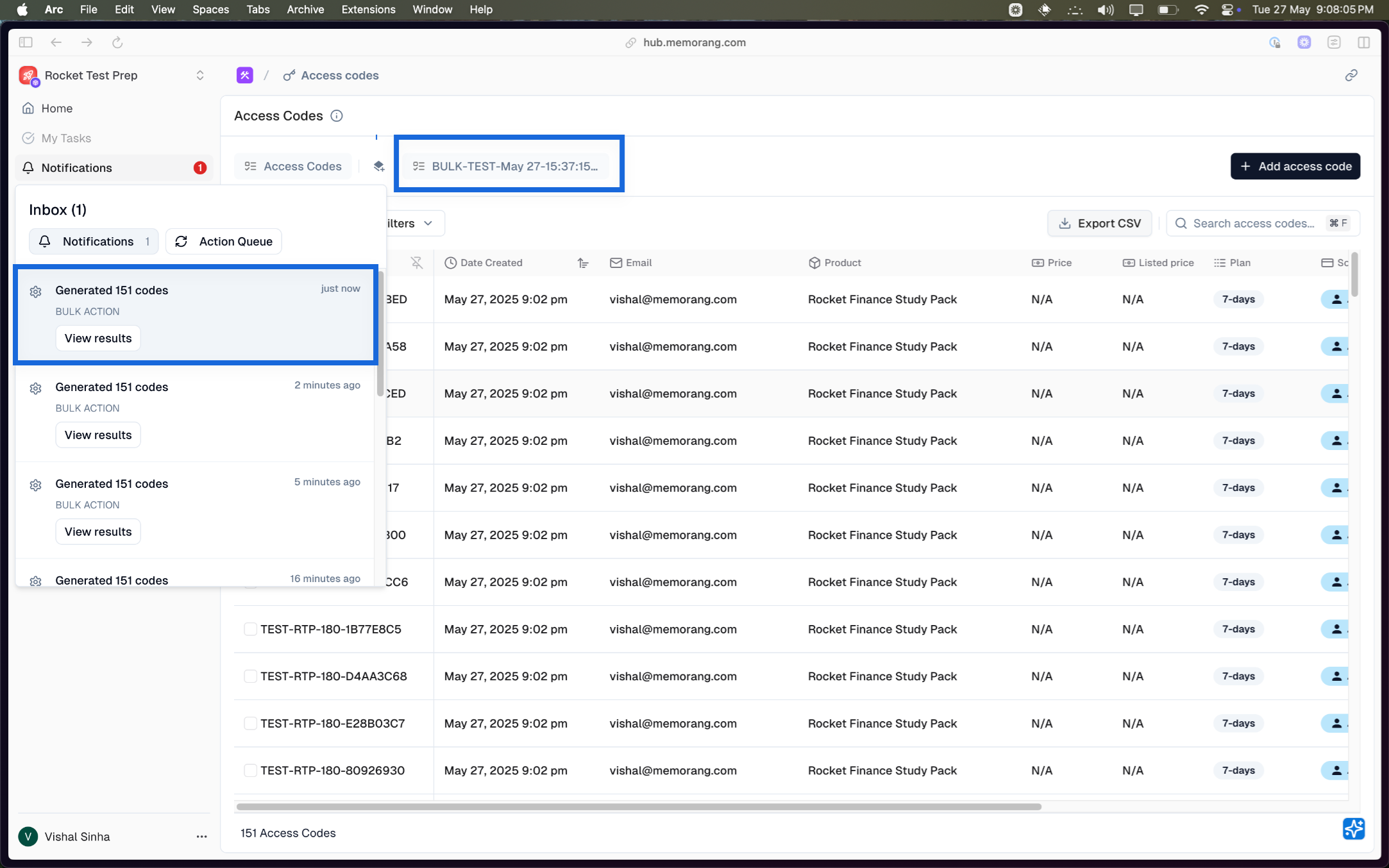1389x868 pixels.
Task: Reload page with the refresh icon
Action: [x=117, y=42]
